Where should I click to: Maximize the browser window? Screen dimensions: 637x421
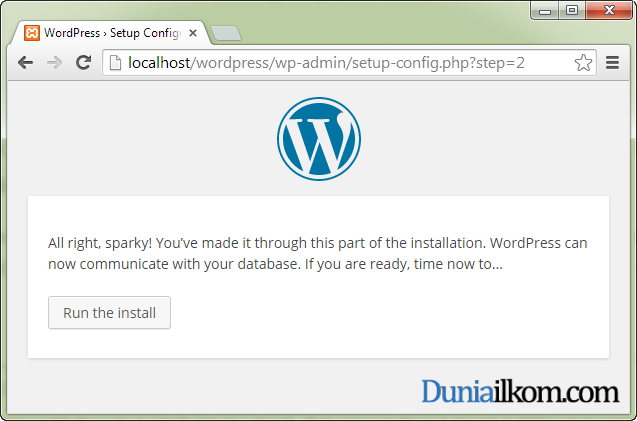[x=572, y=10]
